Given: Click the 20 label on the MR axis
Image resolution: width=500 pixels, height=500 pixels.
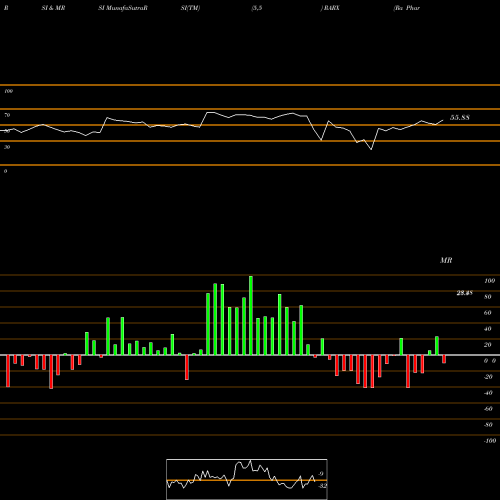Looking at the screenshot, I should tap(488, 345).
